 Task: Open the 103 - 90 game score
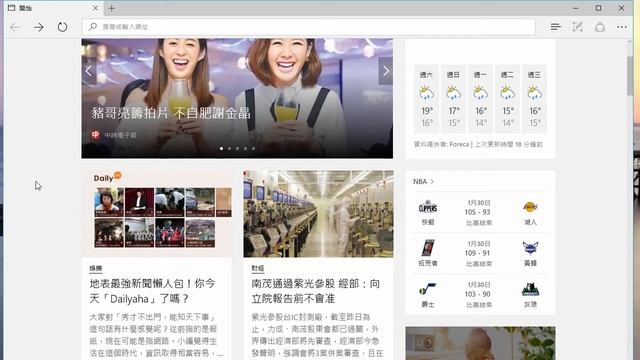pos(478,294)
